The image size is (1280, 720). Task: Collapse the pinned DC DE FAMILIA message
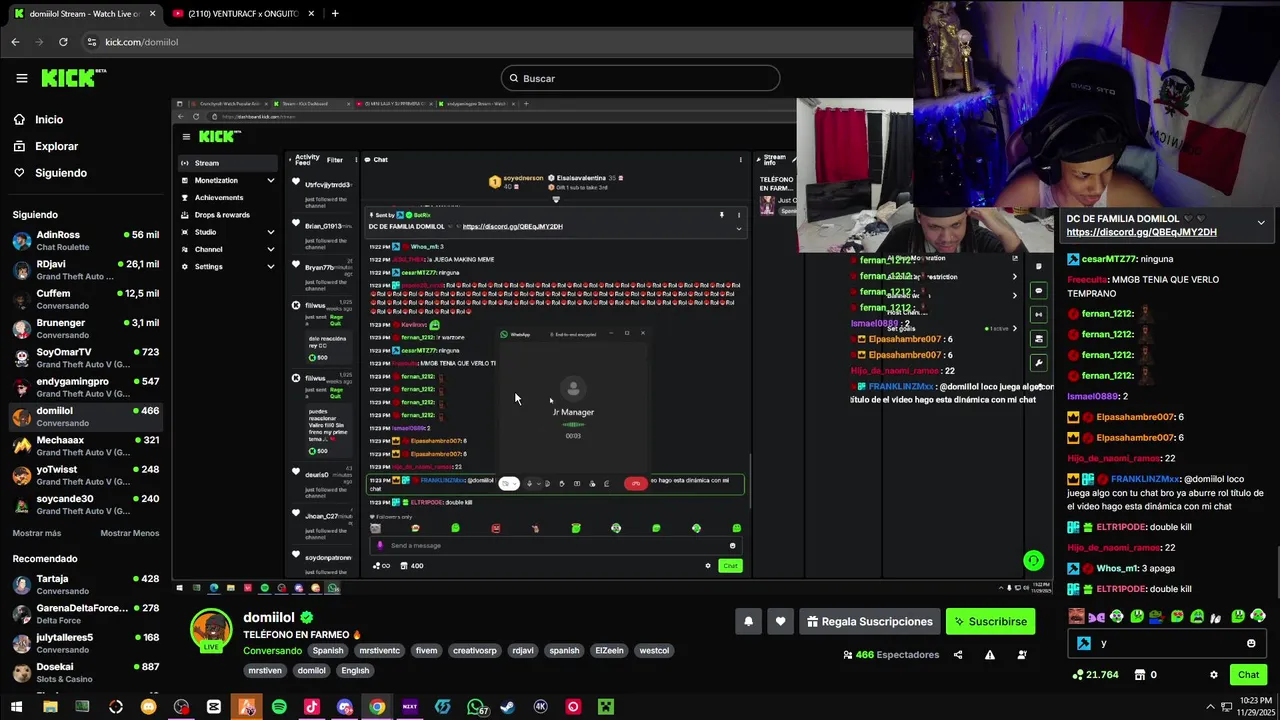1261,222
